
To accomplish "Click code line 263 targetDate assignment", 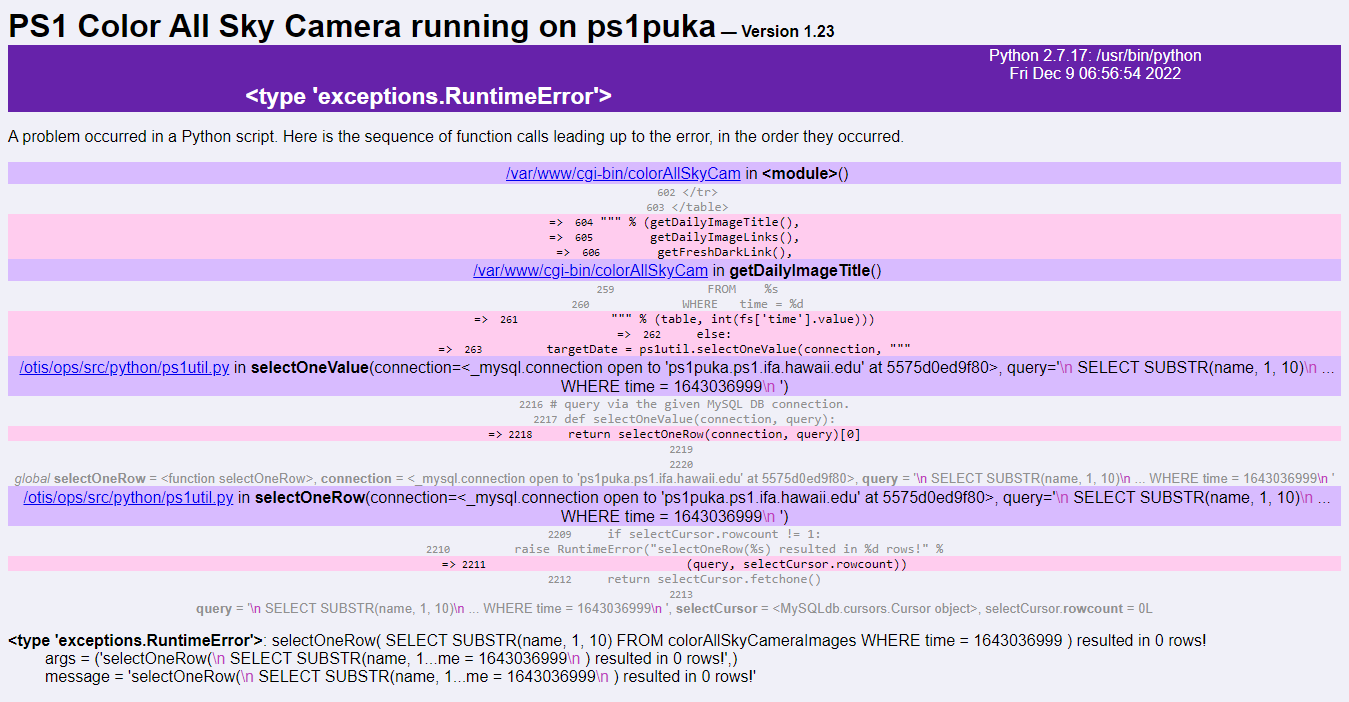I will [674, 349].
